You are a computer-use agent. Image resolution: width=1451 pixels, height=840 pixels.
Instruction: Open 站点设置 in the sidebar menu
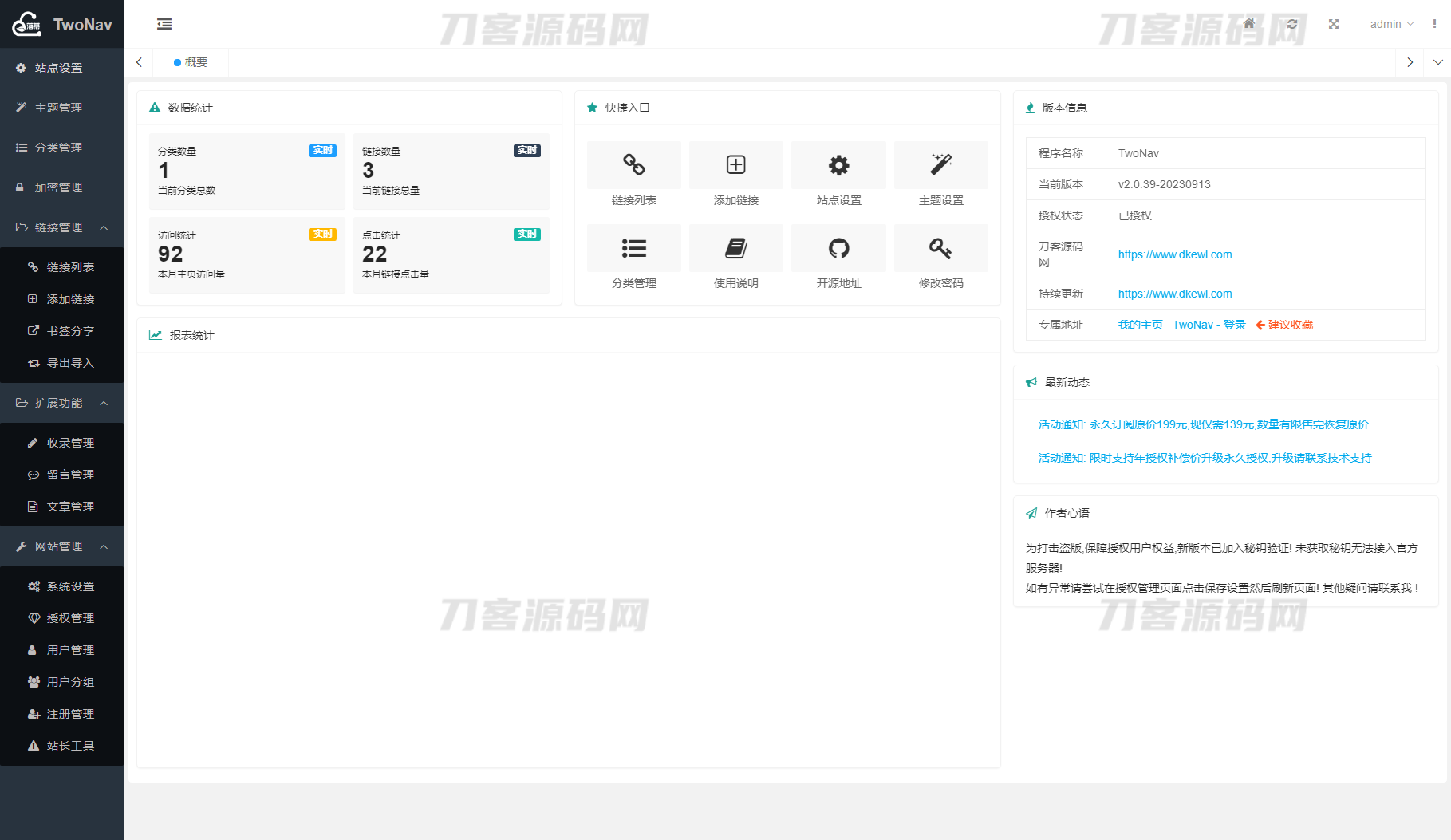tap(58, 68)
